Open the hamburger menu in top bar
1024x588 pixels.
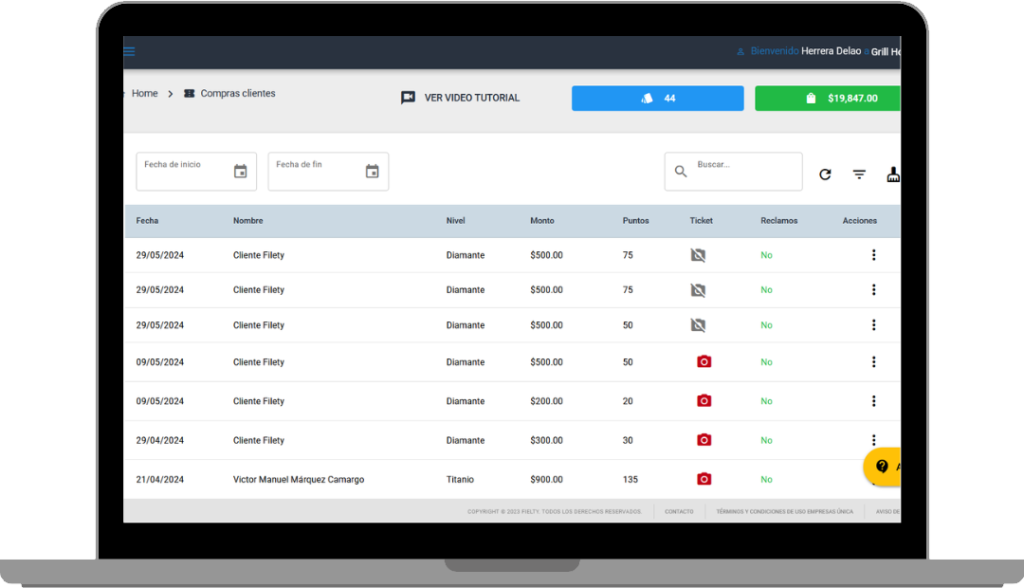[129, 52]
